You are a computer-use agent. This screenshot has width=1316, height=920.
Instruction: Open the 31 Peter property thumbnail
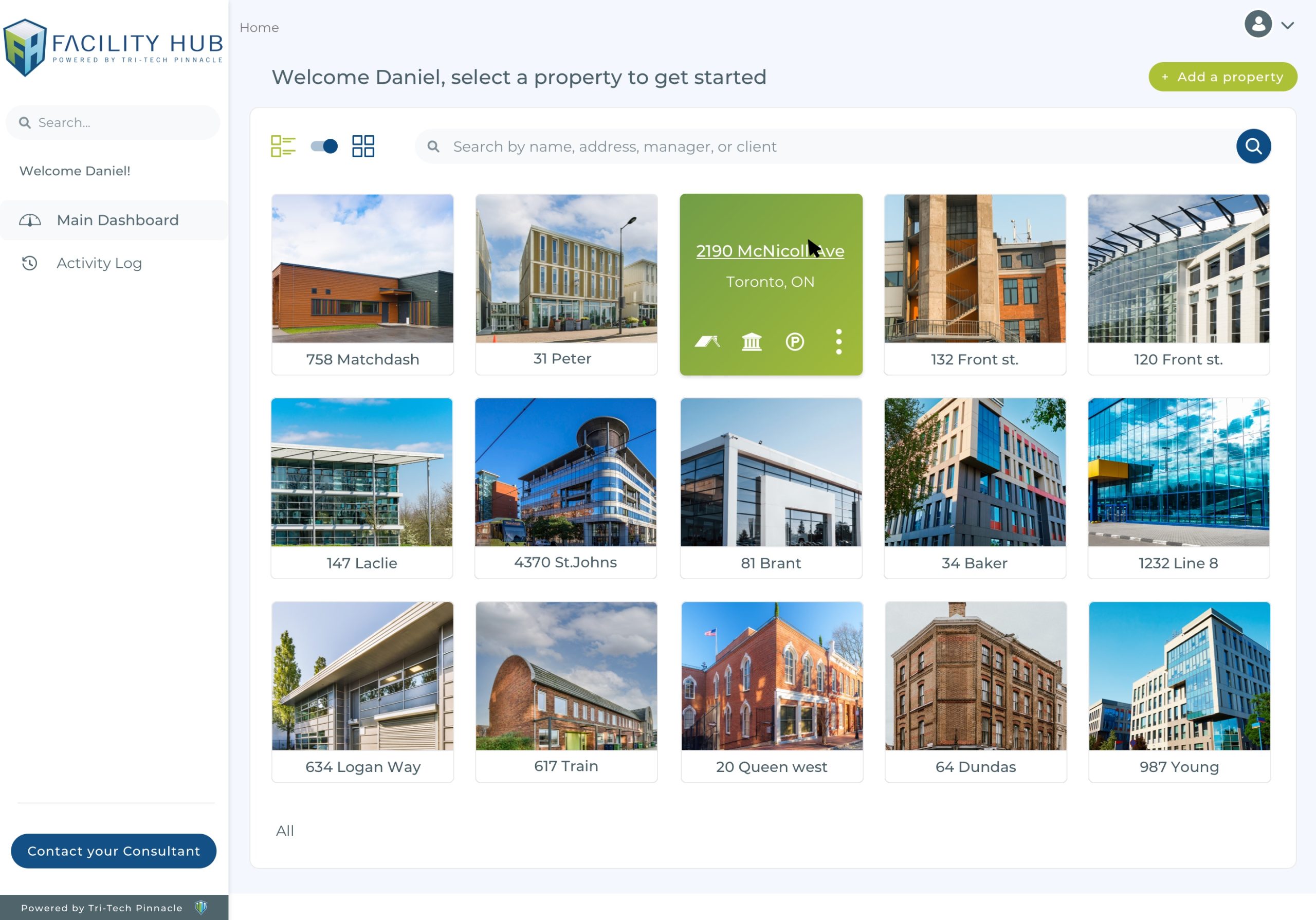(x=566, y=268)
